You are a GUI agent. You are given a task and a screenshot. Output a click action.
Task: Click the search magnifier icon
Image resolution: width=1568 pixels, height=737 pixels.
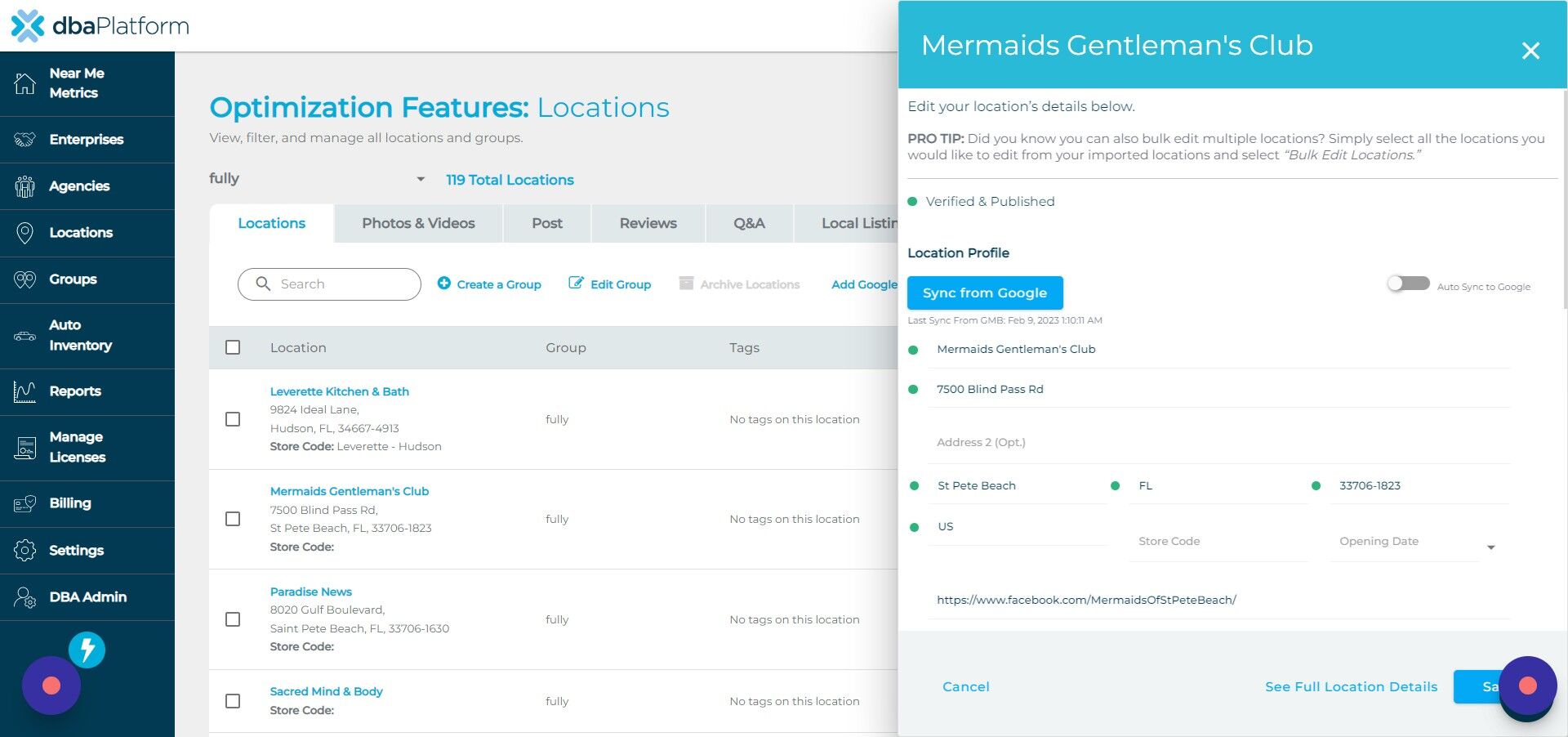coord(263,284)
